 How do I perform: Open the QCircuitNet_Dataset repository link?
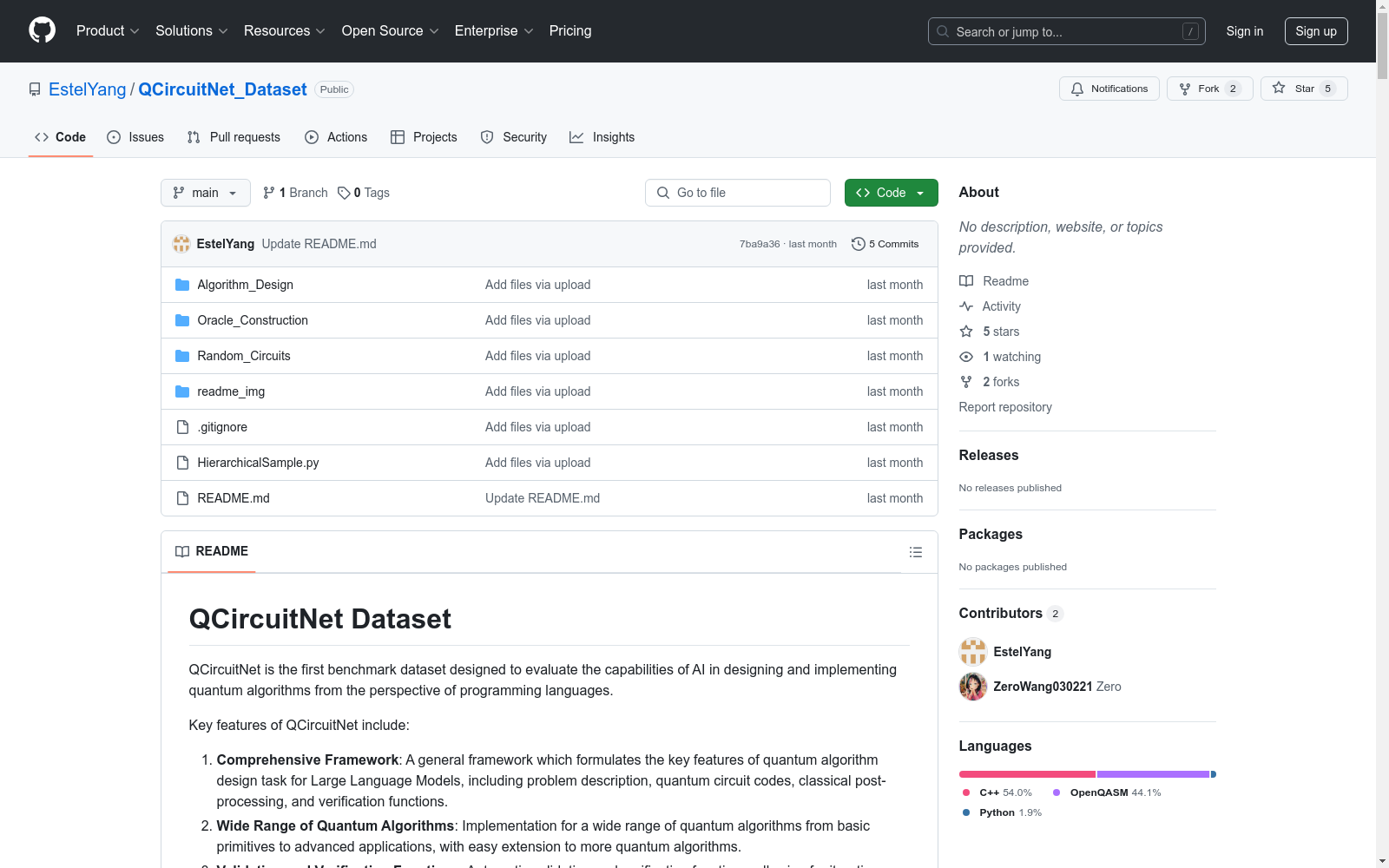[223, 89]
